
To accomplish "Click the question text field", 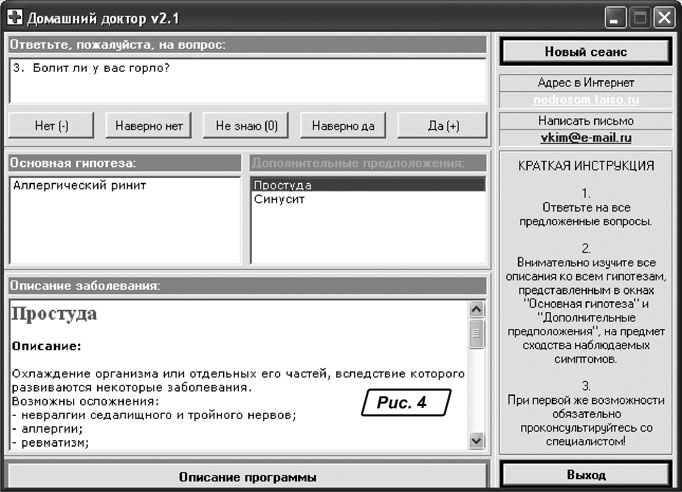I will (x=248, y=80).
